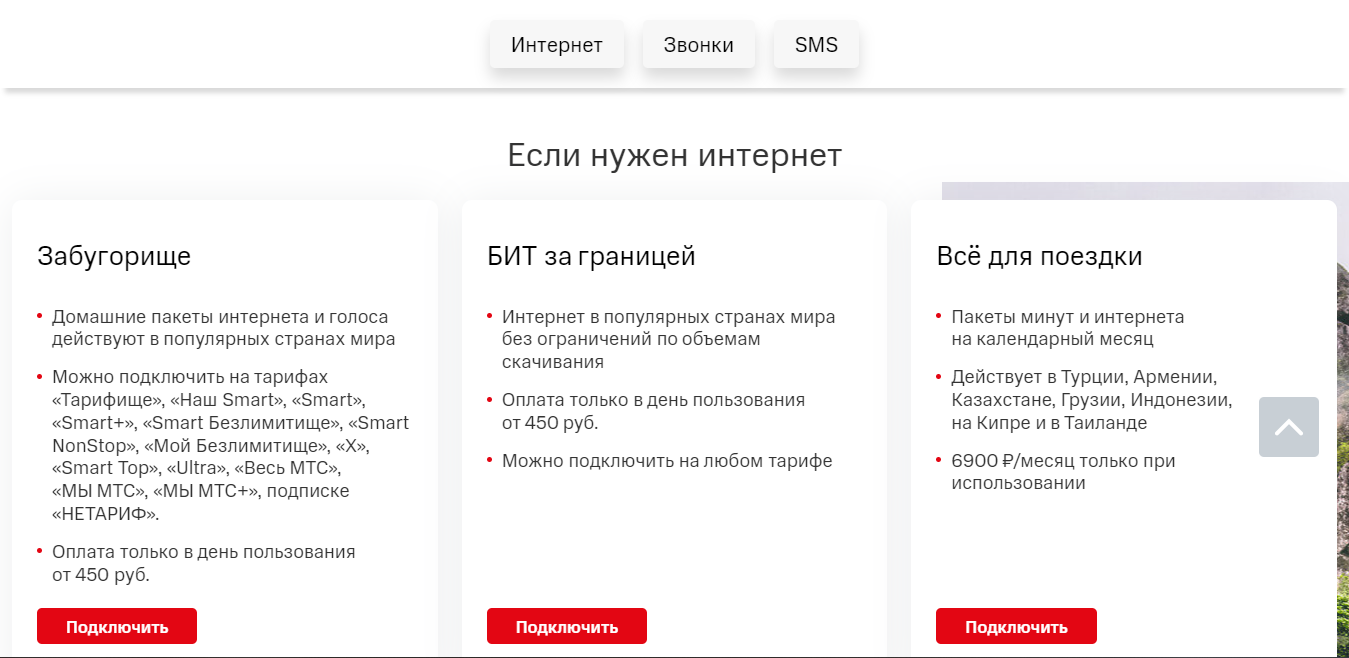Viewport: 1349px width, 658px height.
Task: Click the Пакеты минут и интернета bullet
Action: click(1067, 328)
